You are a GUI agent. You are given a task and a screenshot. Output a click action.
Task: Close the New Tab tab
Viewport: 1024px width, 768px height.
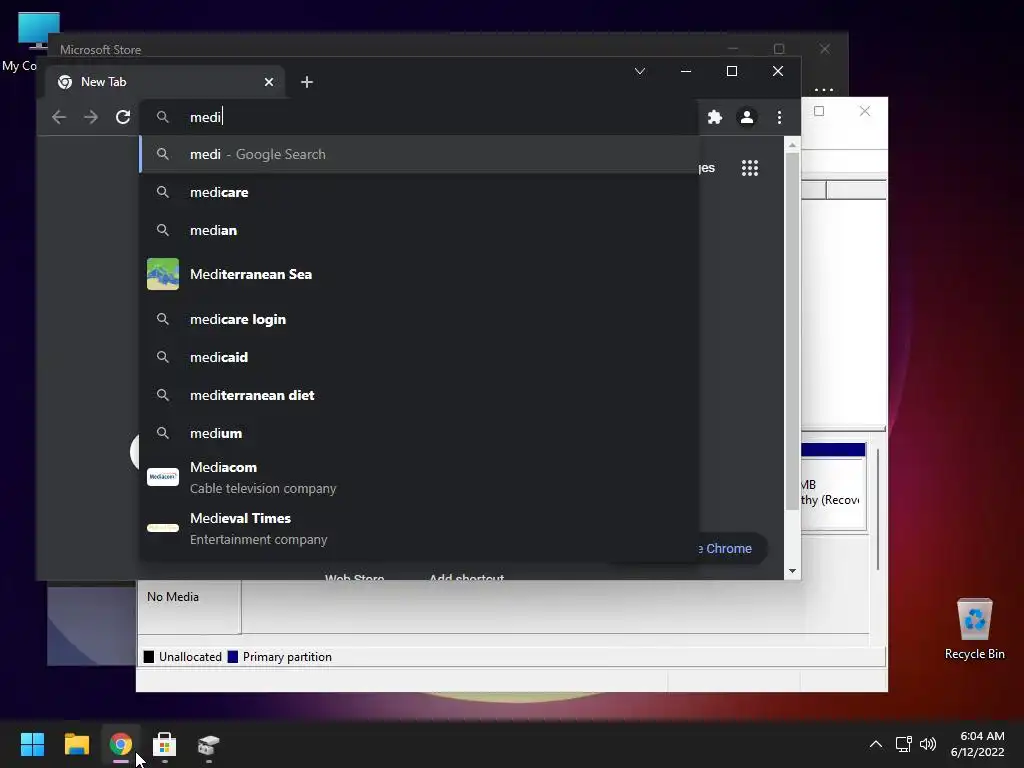coord(269,82)
